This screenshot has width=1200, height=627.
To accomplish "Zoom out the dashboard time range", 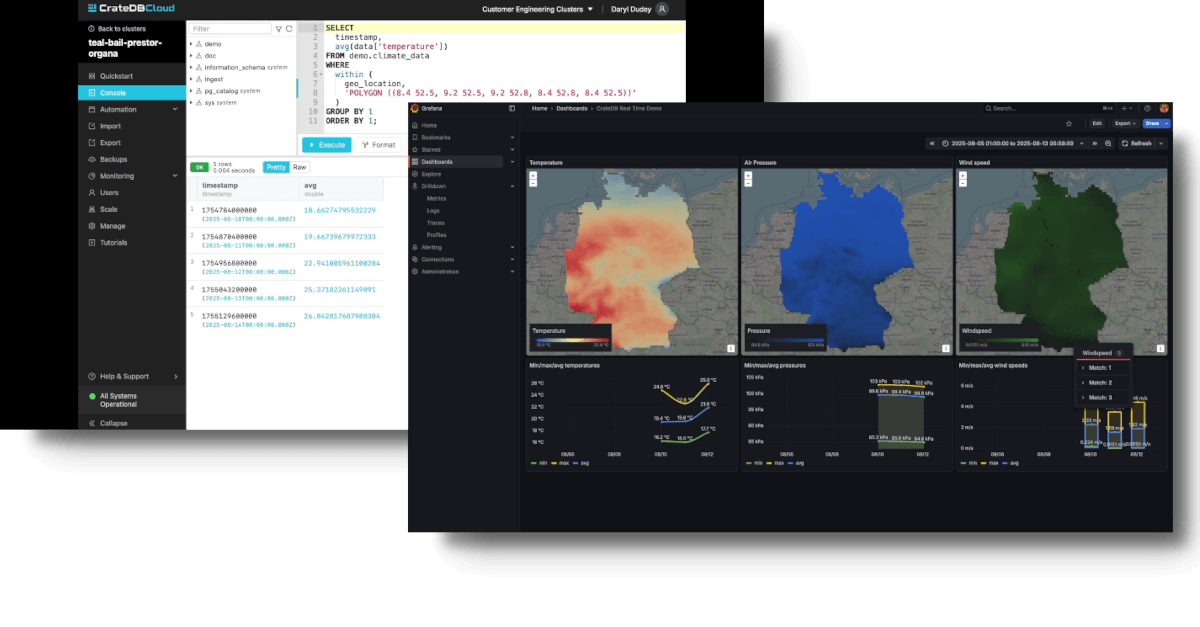I will pyautogui.click(x=1108, y=143).
